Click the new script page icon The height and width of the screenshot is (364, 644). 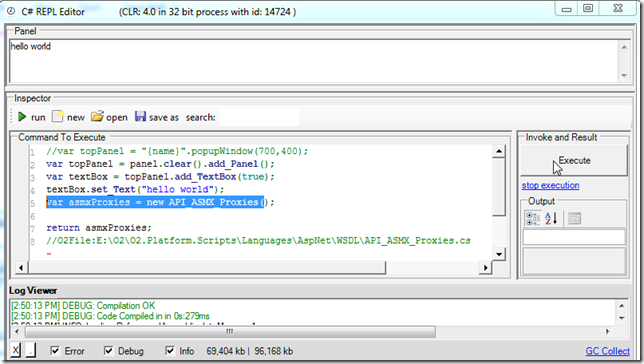click(58, 117)
